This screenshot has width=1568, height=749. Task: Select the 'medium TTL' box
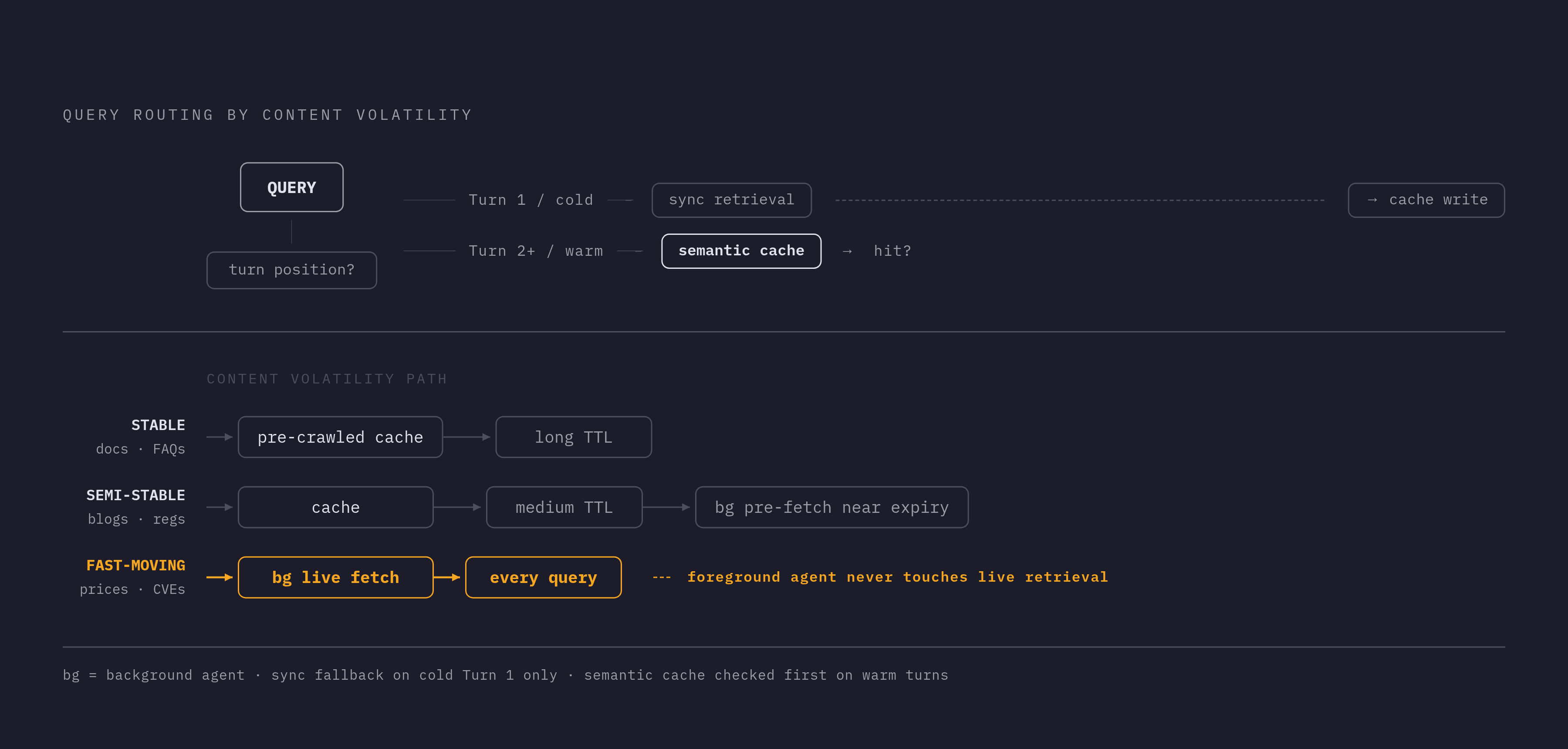point(564,507)
